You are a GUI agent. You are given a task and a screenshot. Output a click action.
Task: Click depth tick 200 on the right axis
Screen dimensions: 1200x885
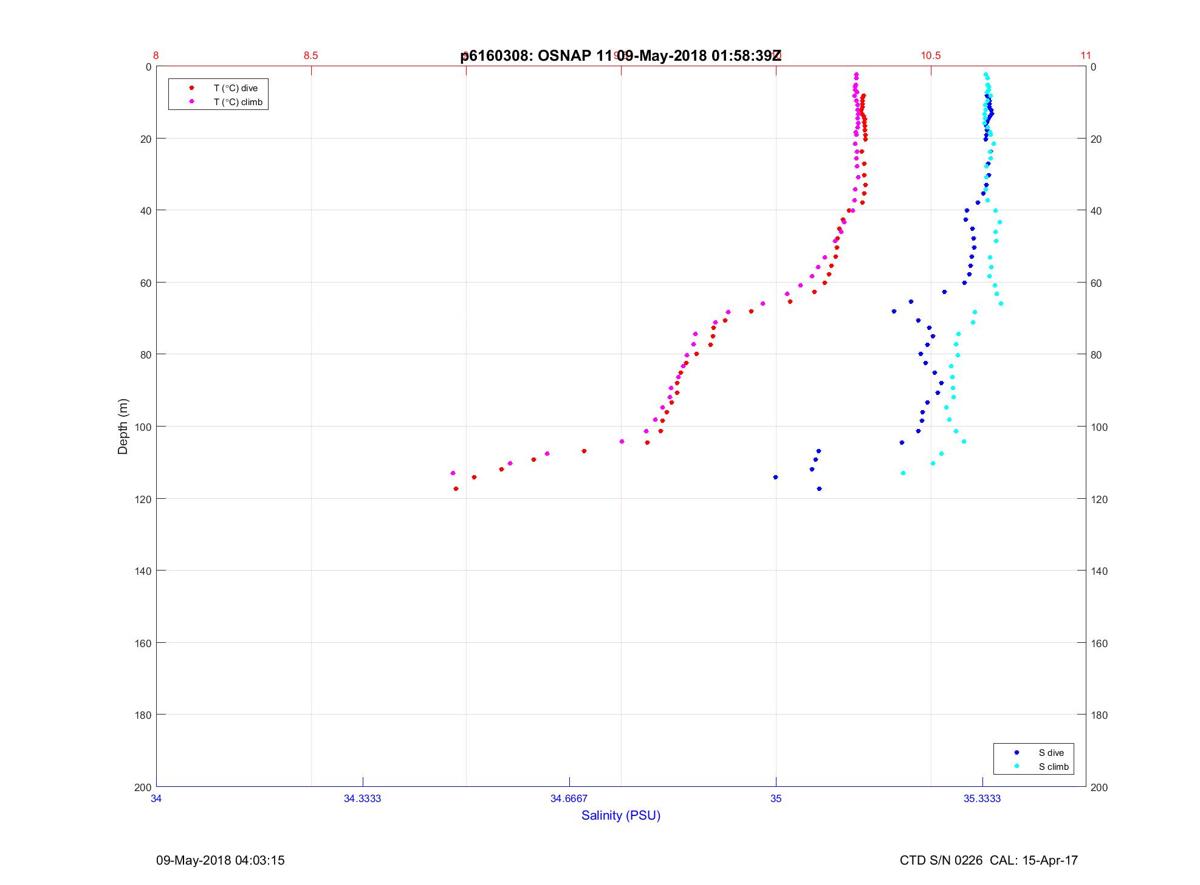[x=1100, y=787]
